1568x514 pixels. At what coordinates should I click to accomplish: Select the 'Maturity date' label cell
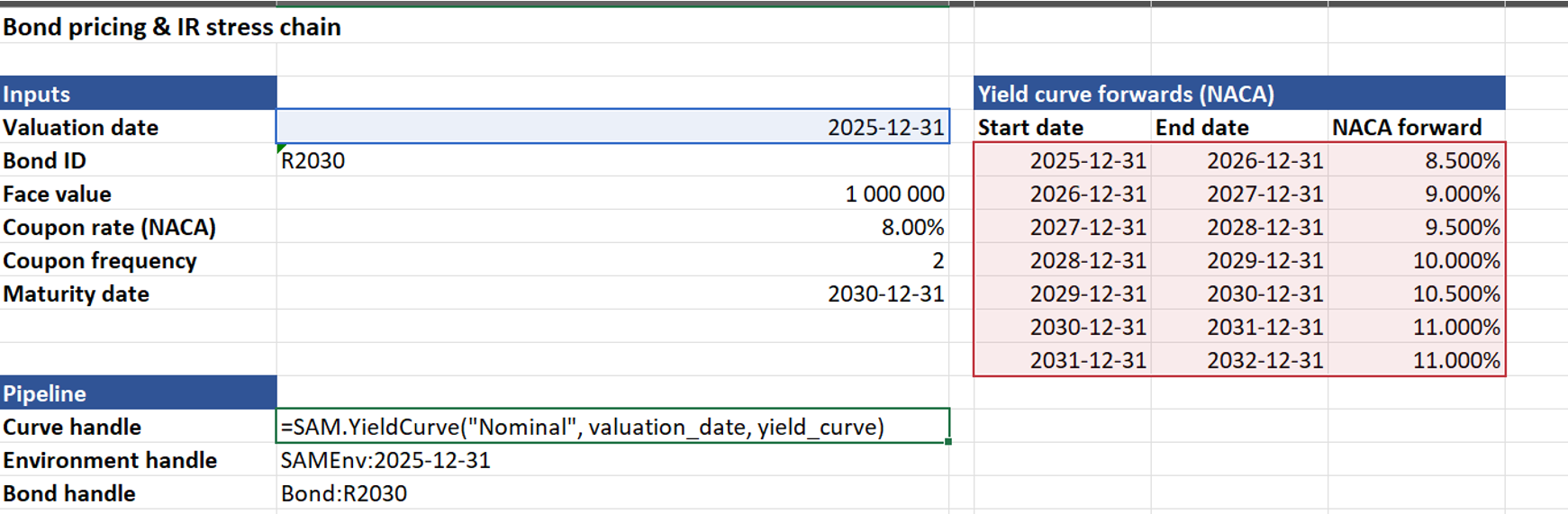pyautogui.click(x=138, y=293)
